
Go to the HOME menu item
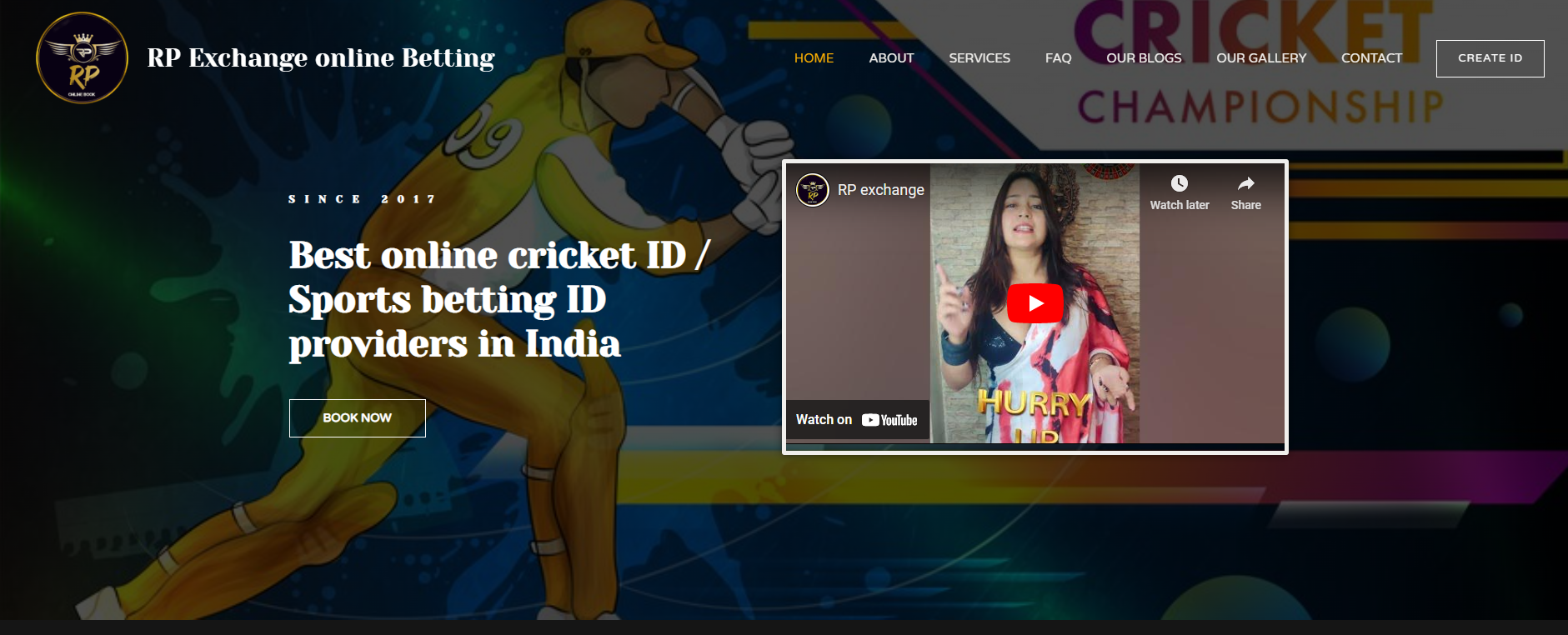pos(814,57)
